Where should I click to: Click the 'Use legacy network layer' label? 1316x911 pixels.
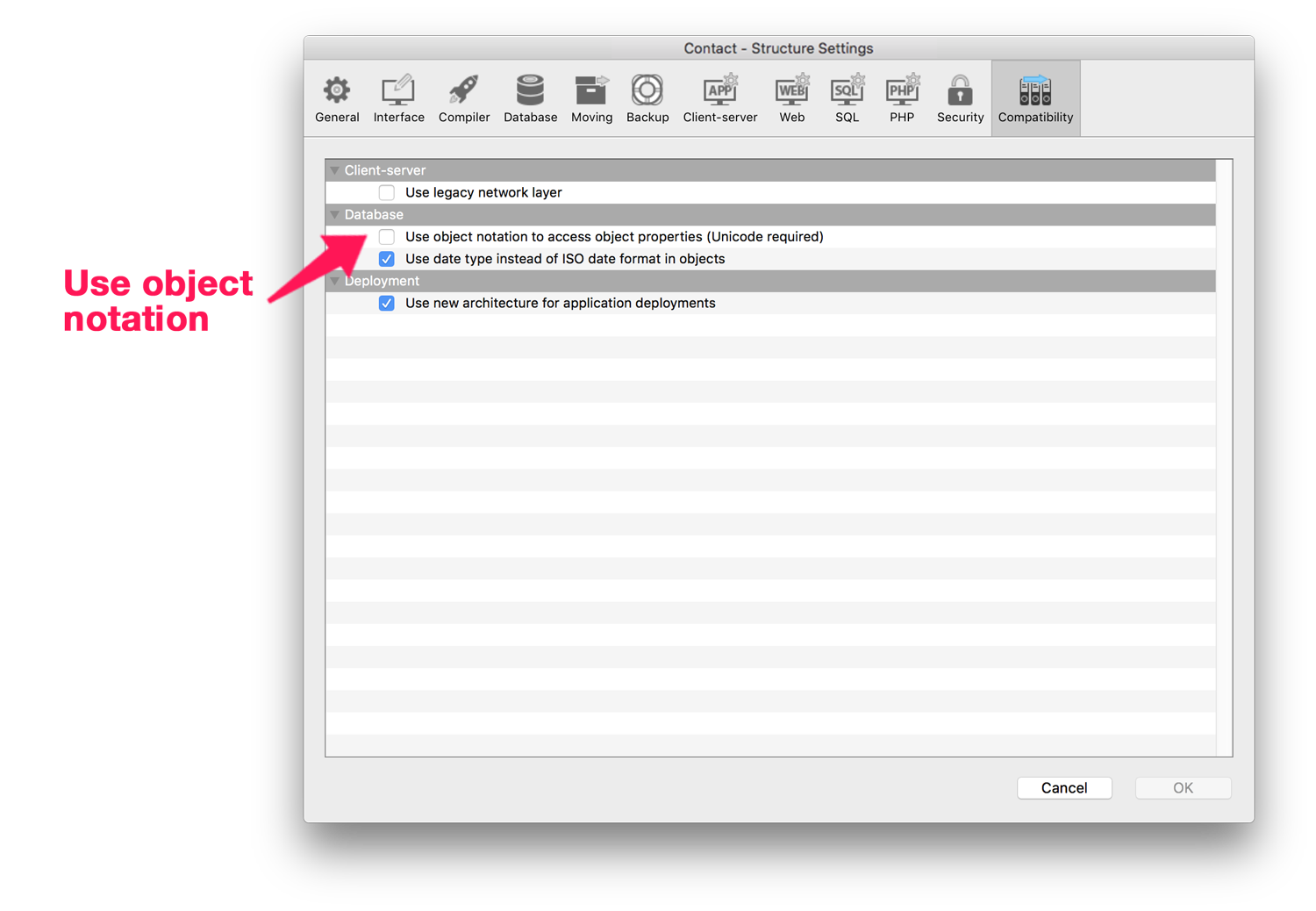pyautogui.click(x=483, y=192)
